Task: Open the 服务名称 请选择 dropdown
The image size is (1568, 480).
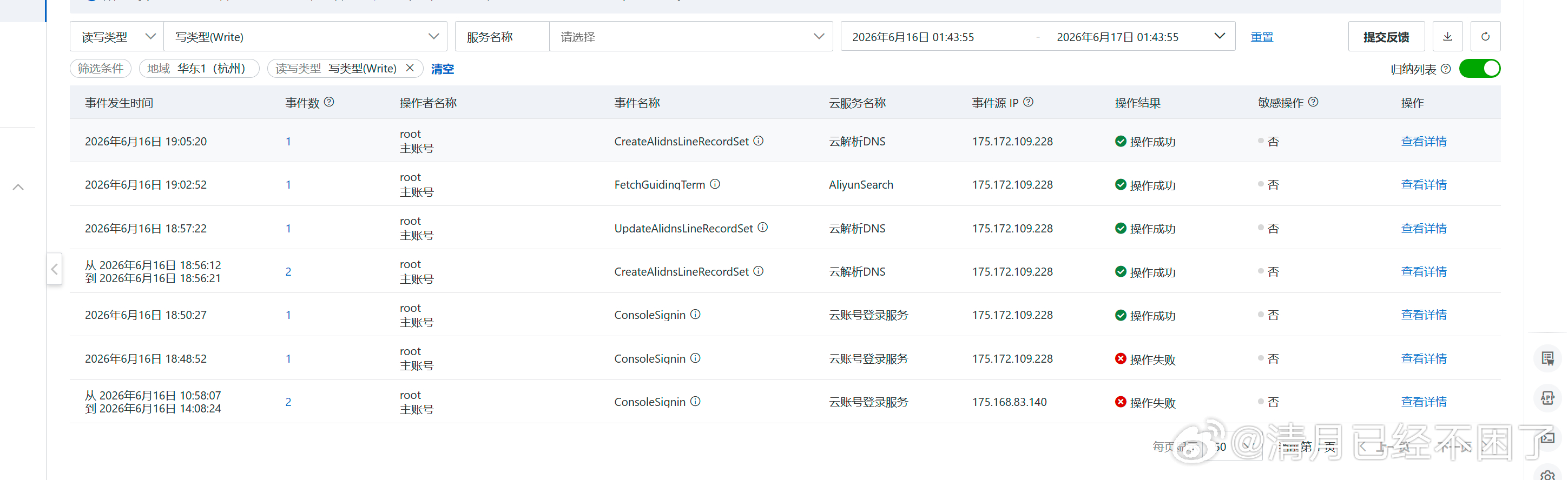Action: 691,37
